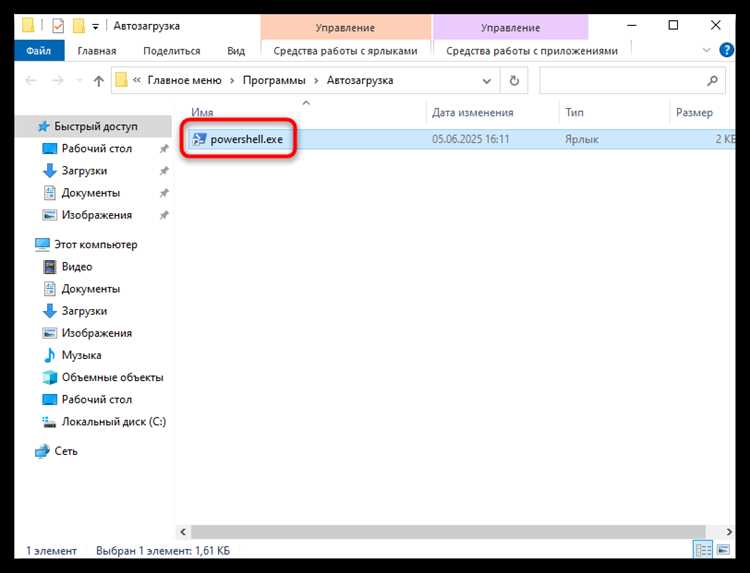This screenshot has height=573, width=750.
Task: Select Быстрый доступ in navigation pane
Action: click(x=95, y=126)
